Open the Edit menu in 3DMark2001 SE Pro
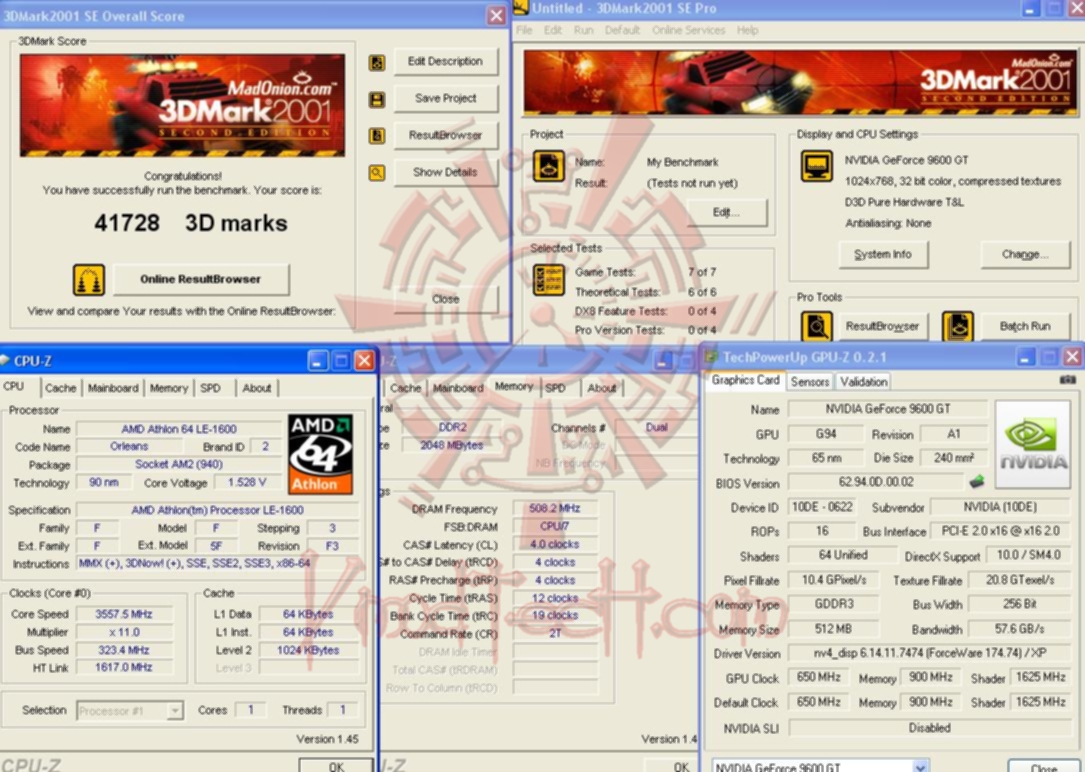 pos(553,30)
